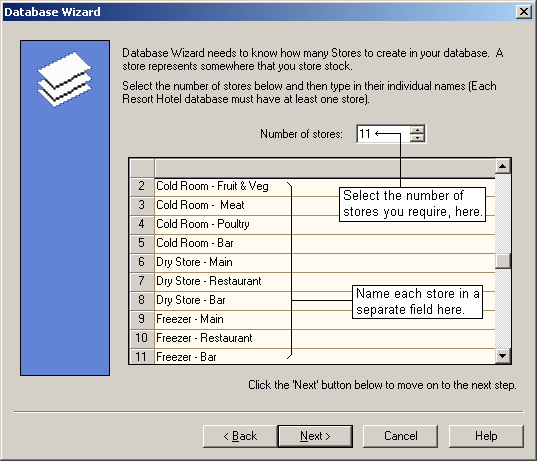
Task: Select the Cold Room - Poultry store field
Action: pyautogui.click(x=325, y=225)
